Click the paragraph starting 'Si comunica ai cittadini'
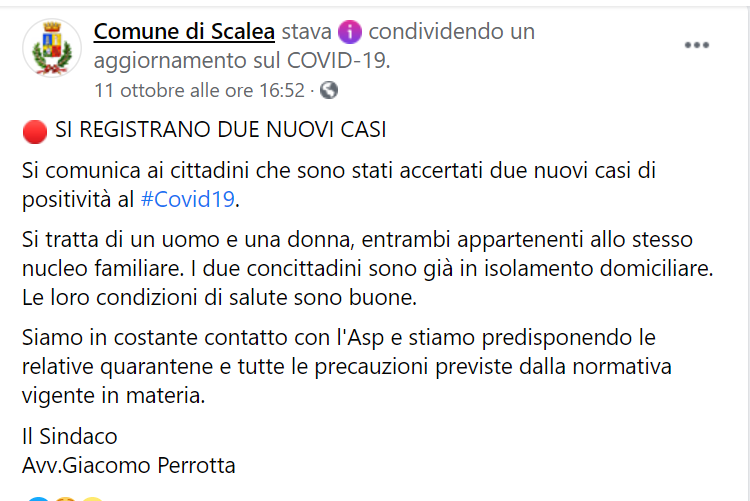Screen dimensions: 750x501 (339, 185)
